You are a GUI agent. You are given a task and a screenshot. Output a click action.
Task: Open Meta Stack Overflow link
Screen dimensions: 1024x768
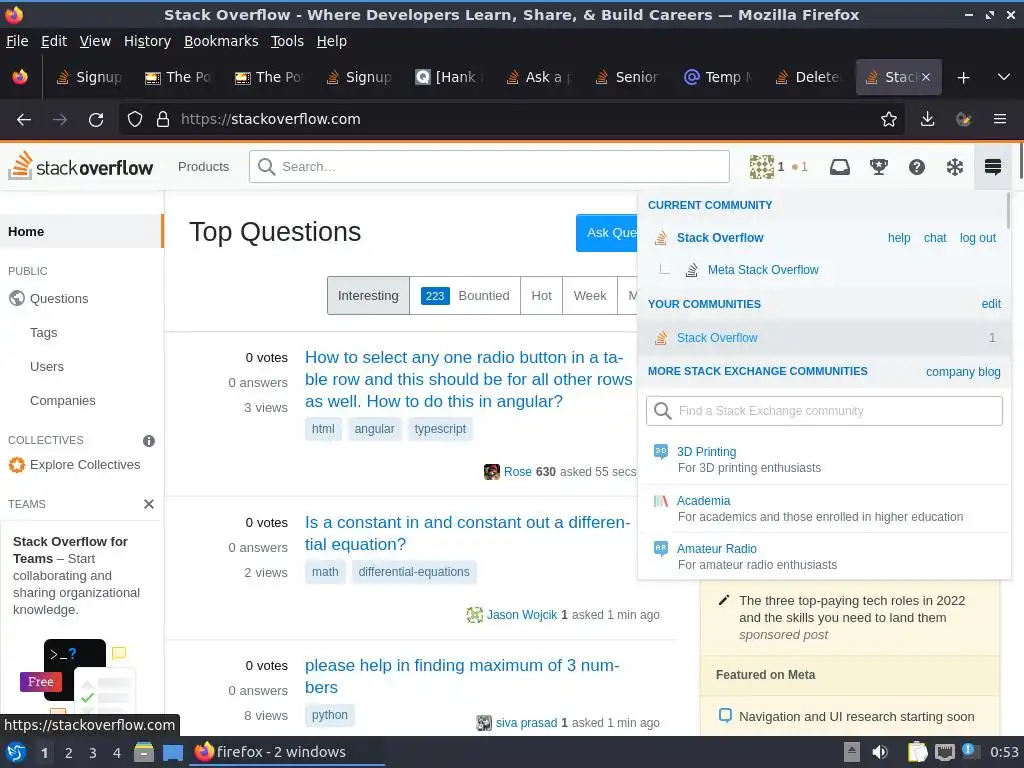coord(763,270)
